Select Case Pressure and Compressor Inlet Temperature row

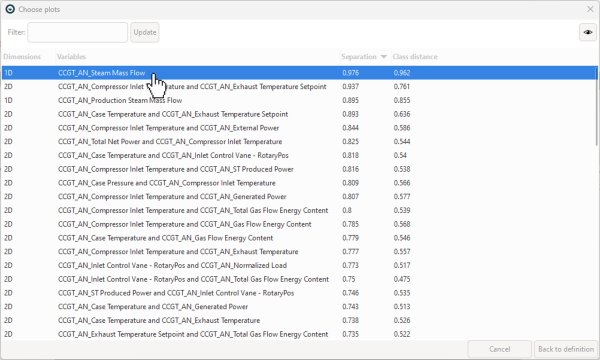[299, 183]
